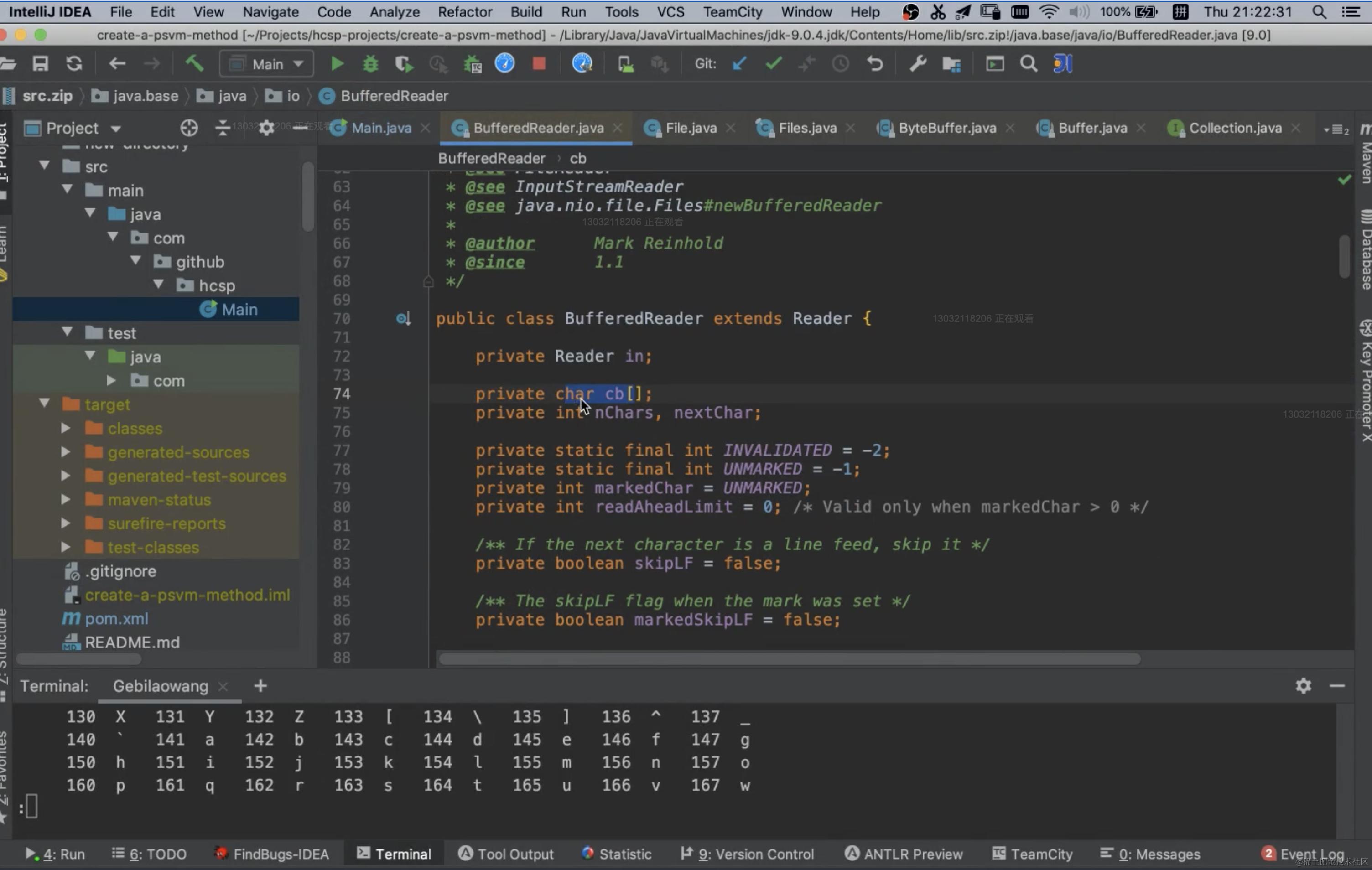Image resolution: width=1372 pixels, height=870 pixels.
Task: Open the Version Control tool window
Action: point(747,854)
